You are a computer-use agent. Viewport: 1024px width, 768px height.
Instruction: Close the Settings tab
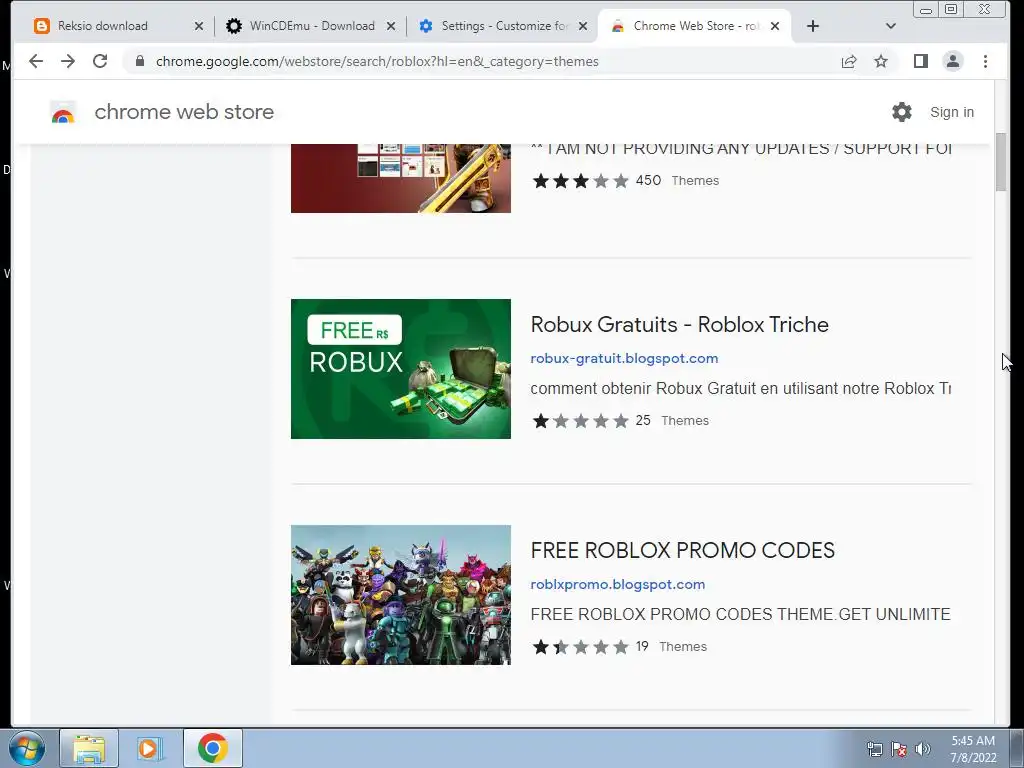pyautogui.click(x=583, y=26)
